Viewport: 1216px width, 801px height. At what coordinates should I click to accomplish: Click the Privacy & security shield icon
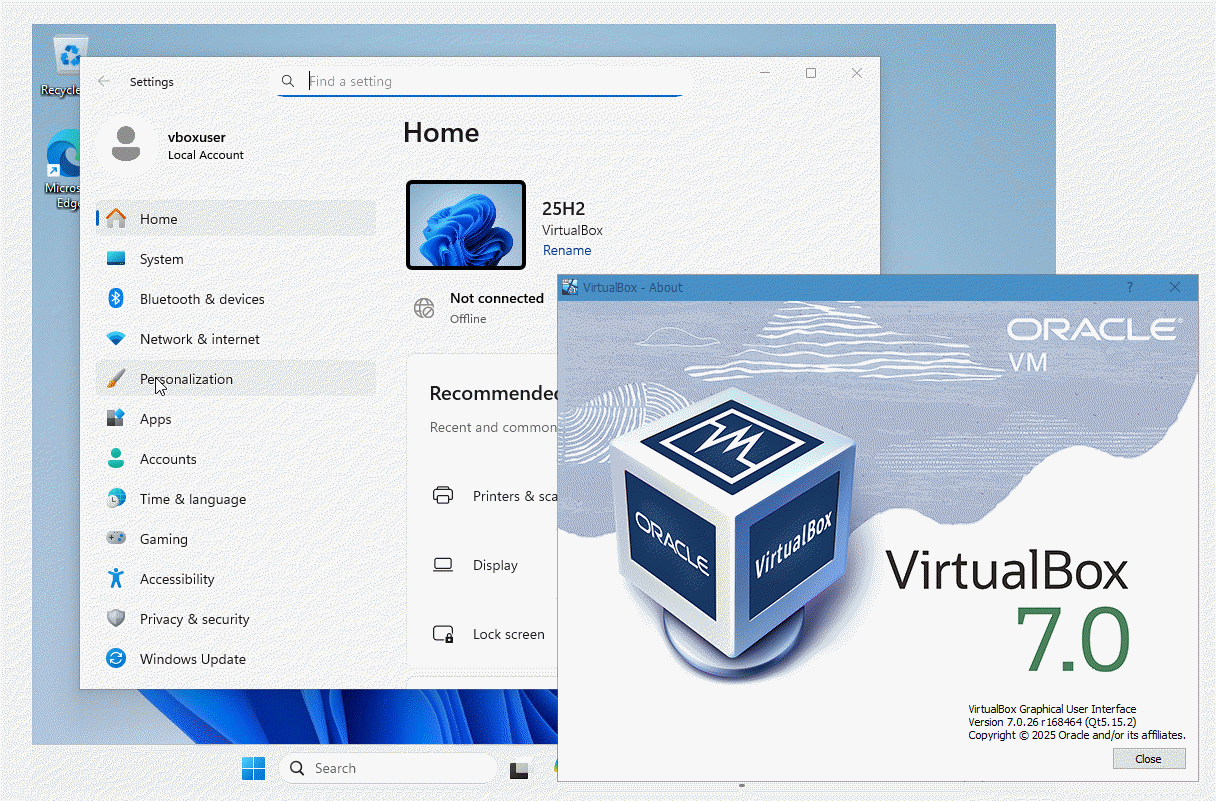116,619
